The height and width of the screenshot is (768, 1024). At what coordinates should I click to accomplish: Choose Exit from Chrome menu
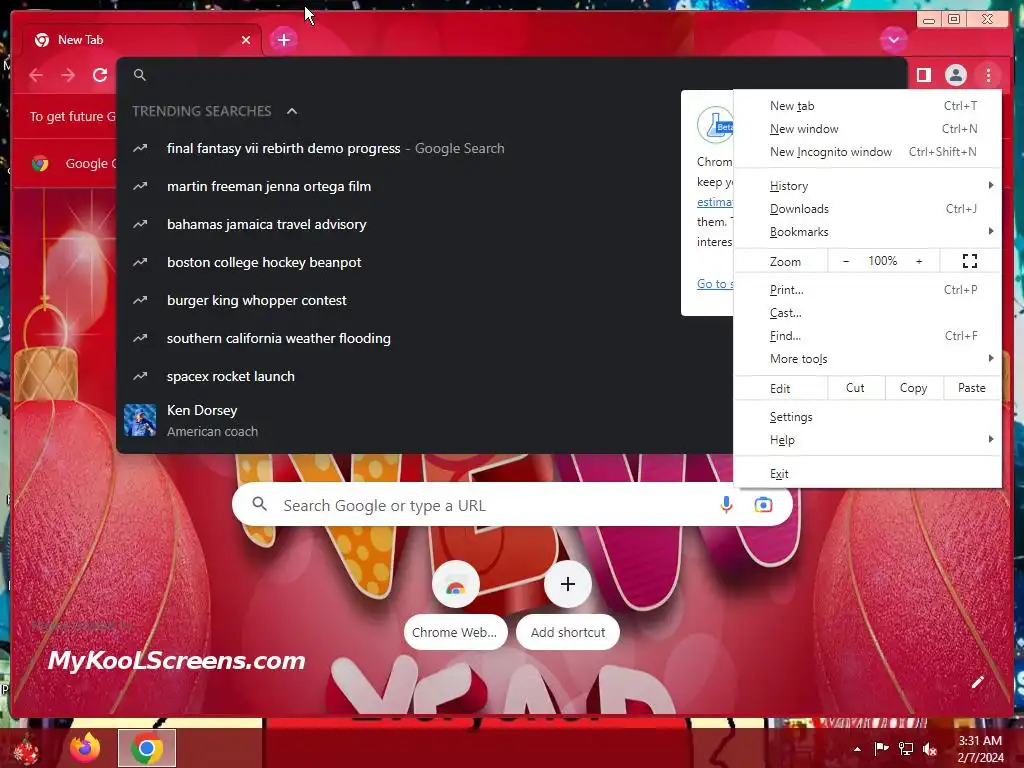867,473
